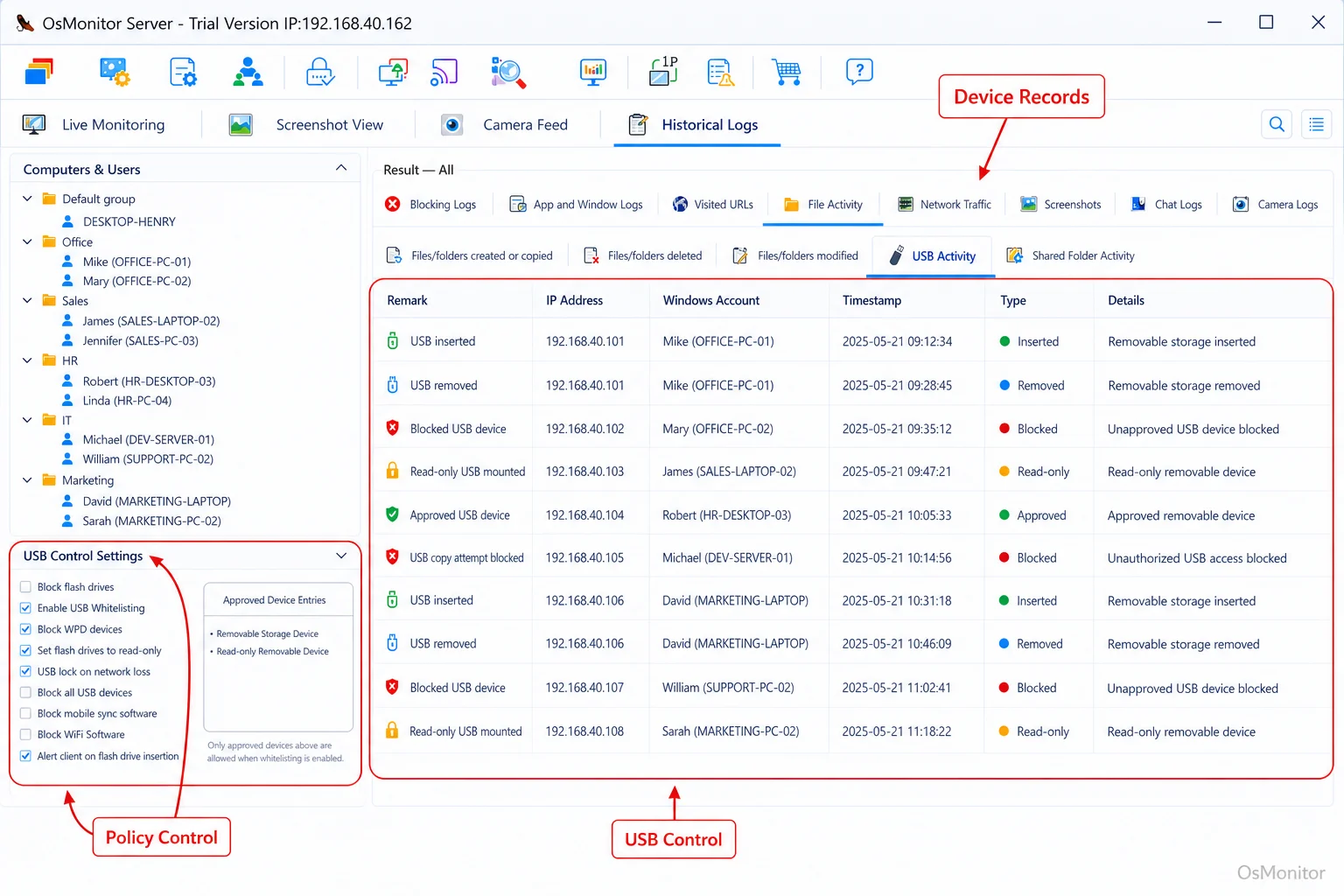
Task: Click the screen cast toolbar icon
Action: (x=444, y=72)
